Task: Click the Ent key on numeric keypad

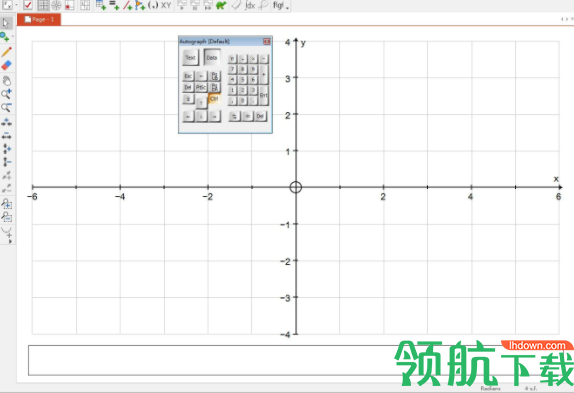Action: pos(264,95)
